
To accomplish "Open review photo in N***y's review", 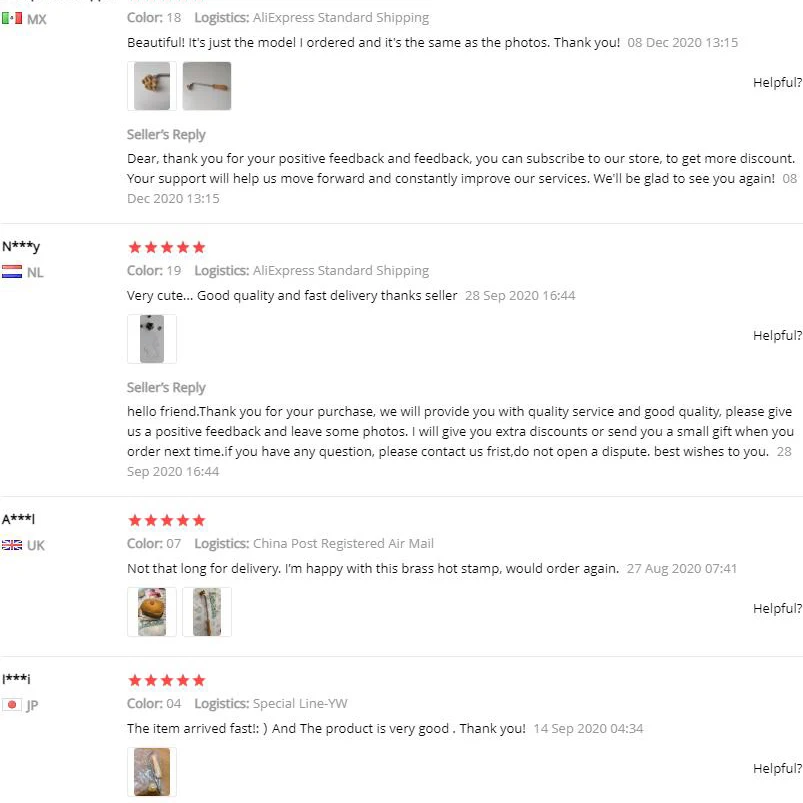I will [x=152, y=339].
